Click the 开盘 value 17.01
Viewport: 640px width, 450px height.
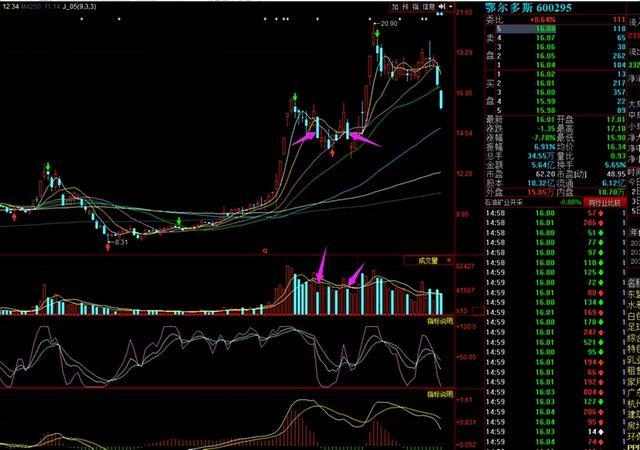616,120
